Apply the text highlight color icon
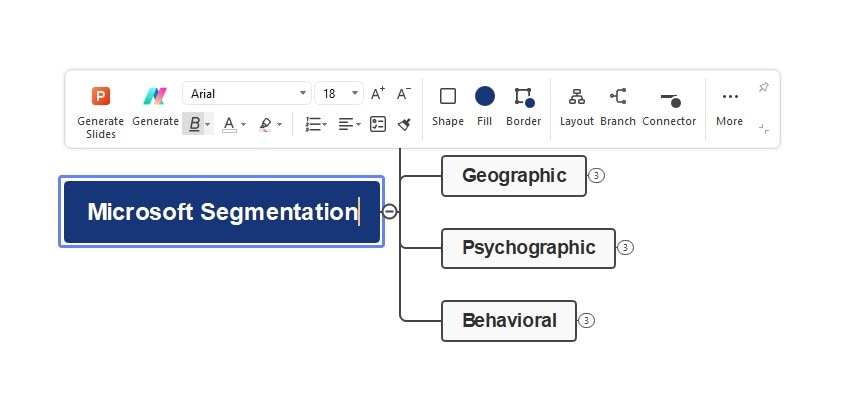Screen dimensions: 859x415 tap(265, 124)
